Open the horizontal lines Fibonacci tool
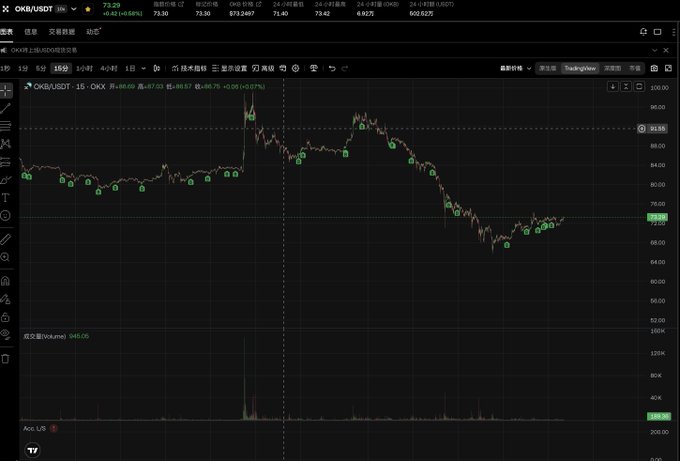The height and width of the screenshot is (461, 680). [x=6, y=126]
